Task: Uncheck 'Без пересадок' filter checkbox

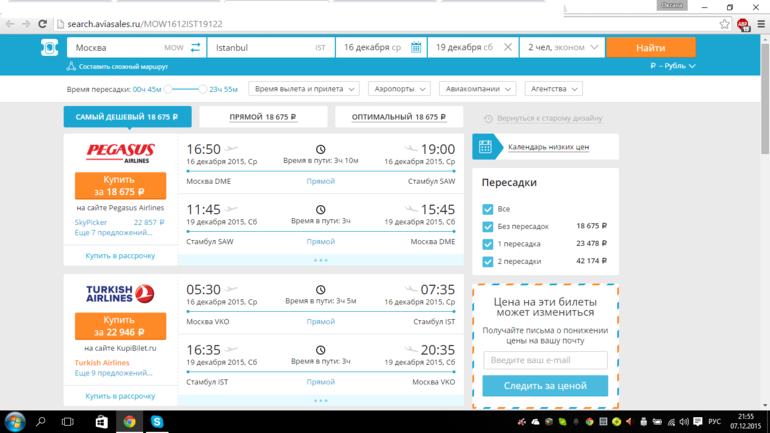Action: coord(488,227)
